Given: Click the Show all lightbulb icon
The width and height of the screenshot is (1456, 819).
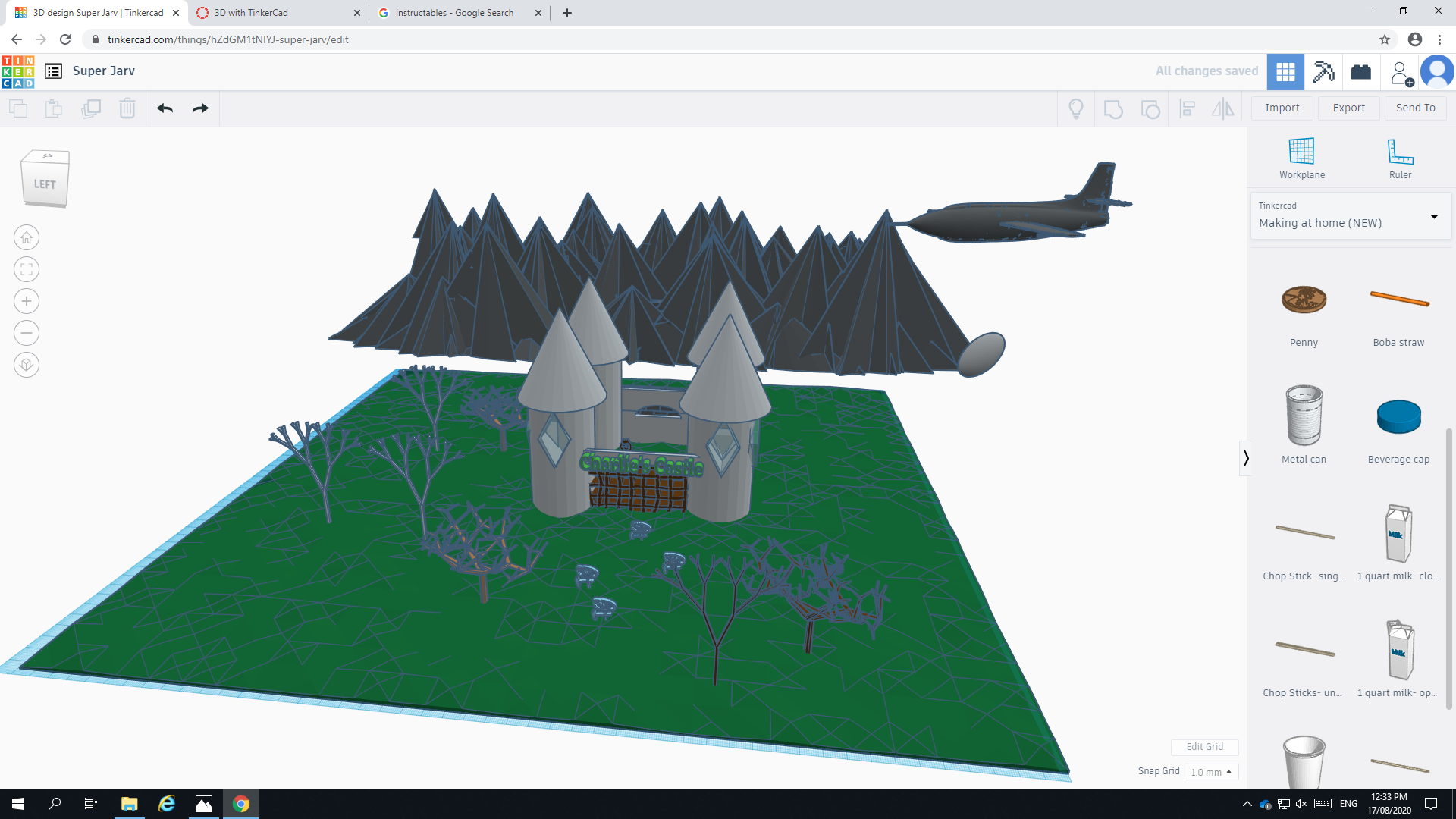Looking at the screenshot, I should [x=1076, y=109].
